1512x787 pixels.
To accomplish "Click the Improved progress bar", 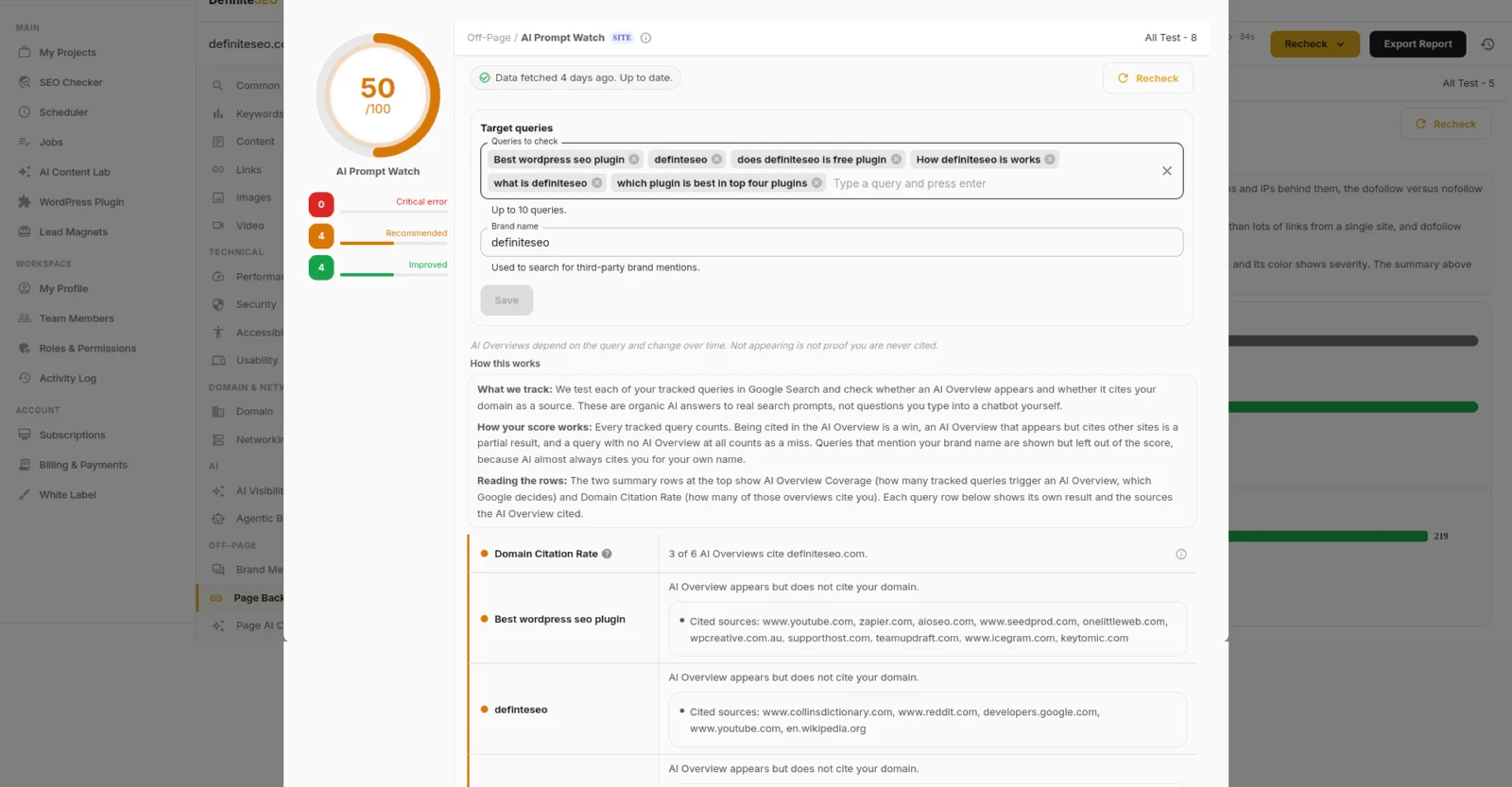I will (x=393, y=275).
